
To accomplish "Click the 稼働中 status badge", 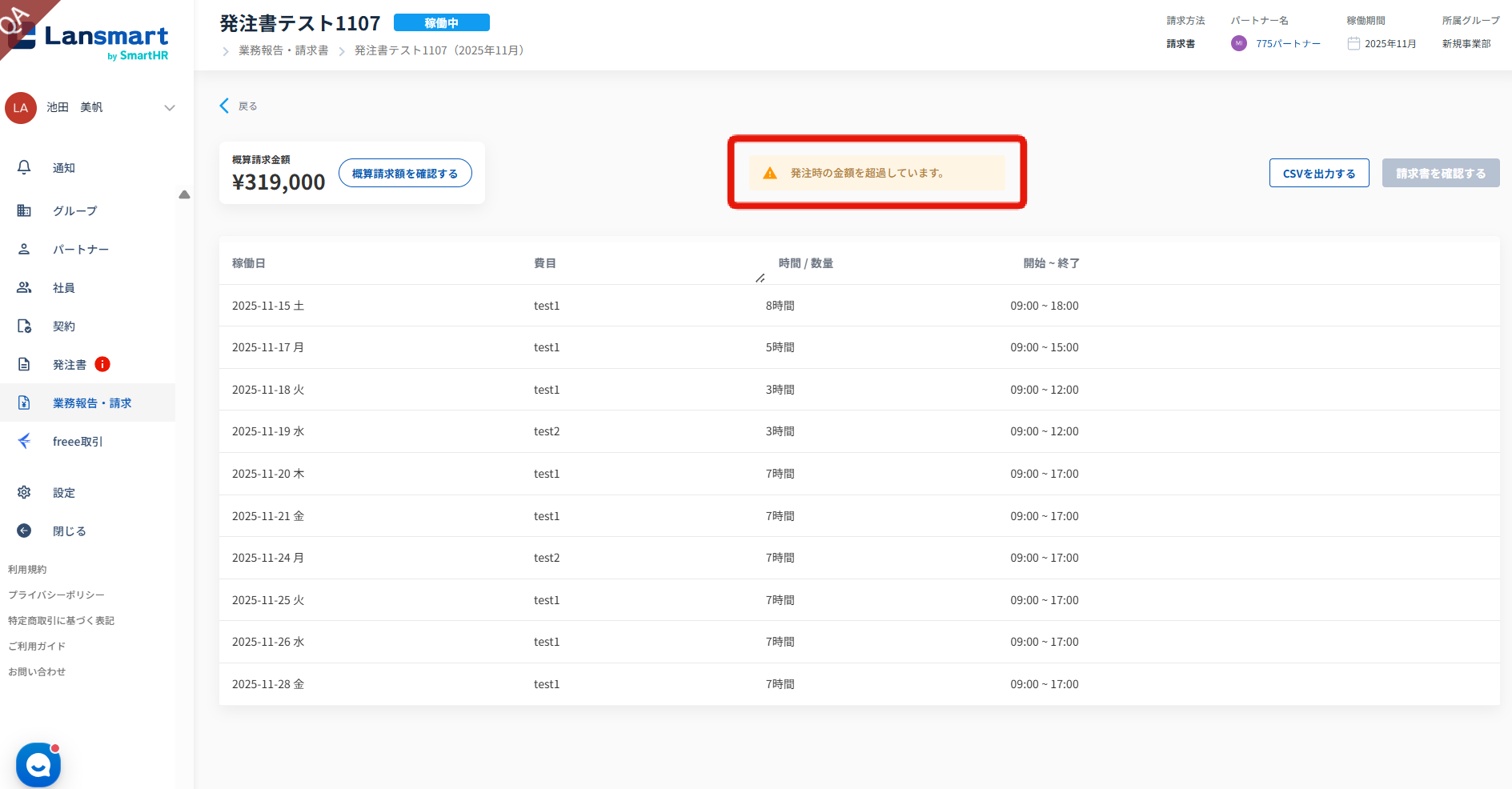I will (x=442, y=23).
